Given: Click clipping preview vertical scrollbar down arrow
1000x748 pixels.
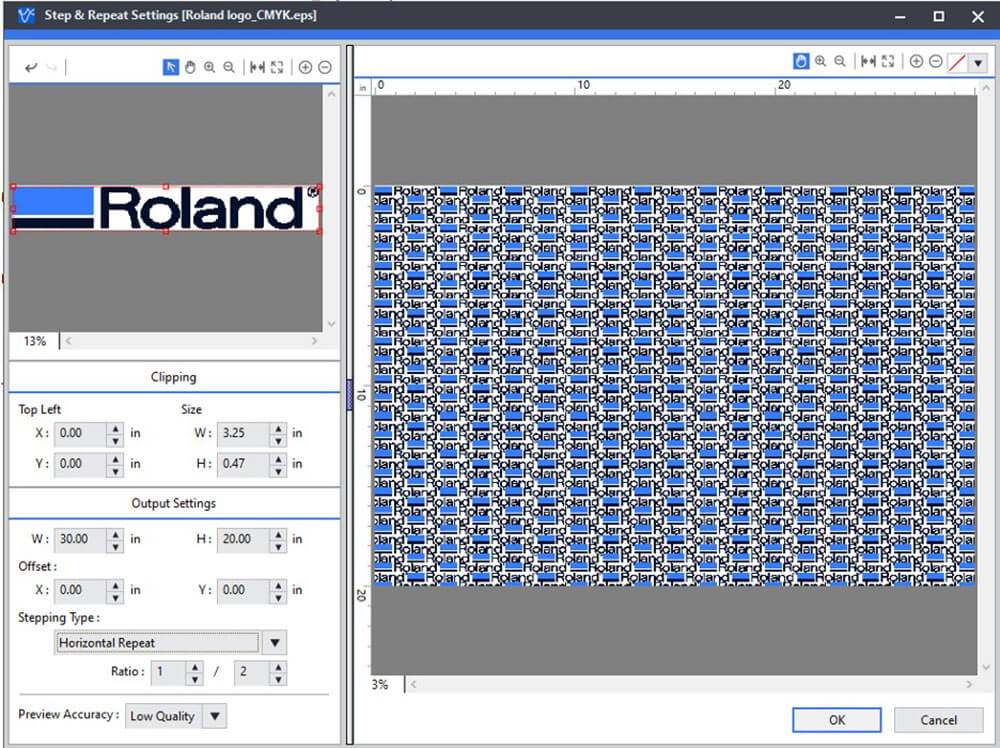Looking at the screenshot, I should 332,324.
